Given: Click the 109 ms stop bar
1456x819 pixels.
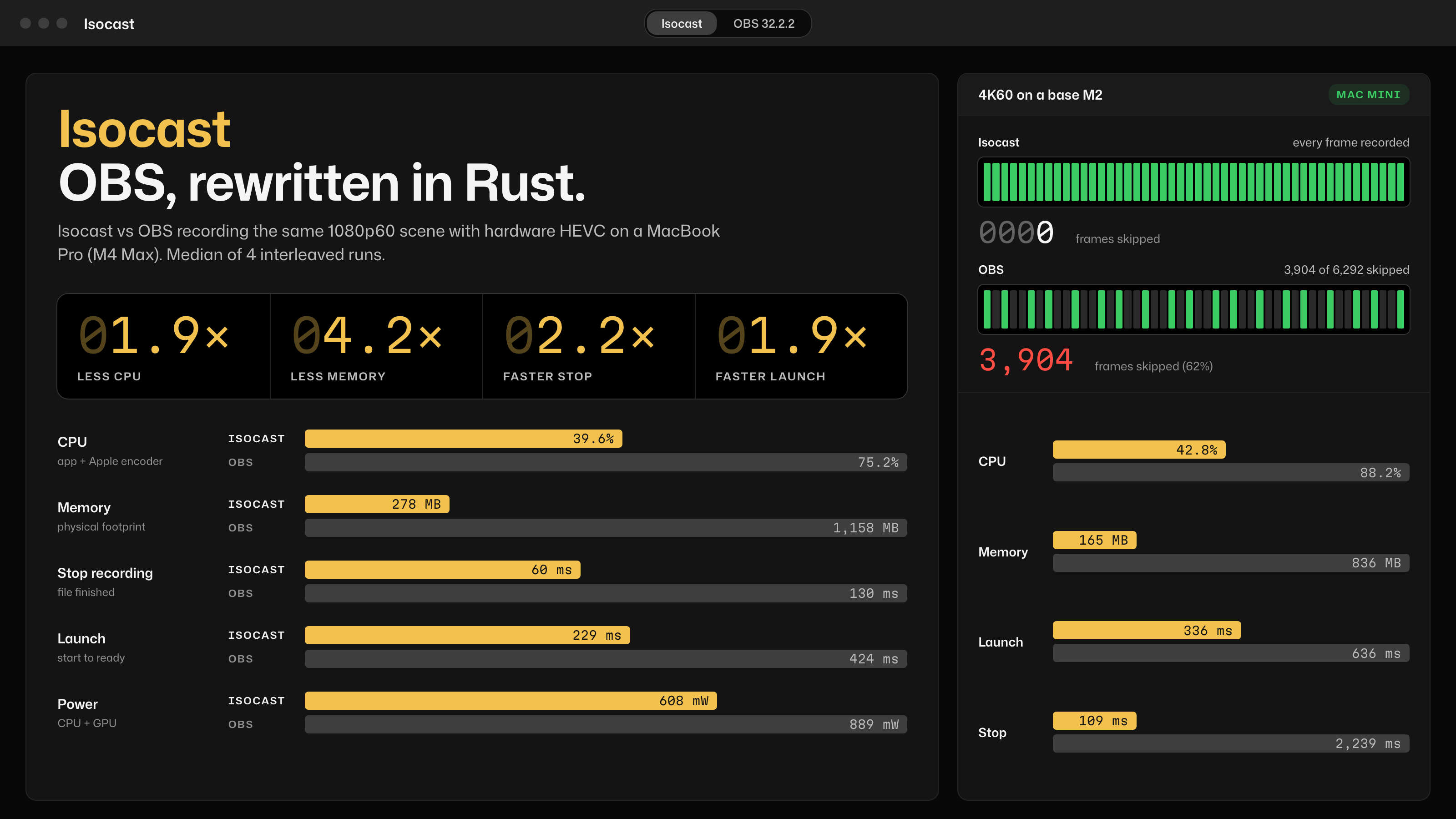Looking at the screenshot, I should [1094, 721].
